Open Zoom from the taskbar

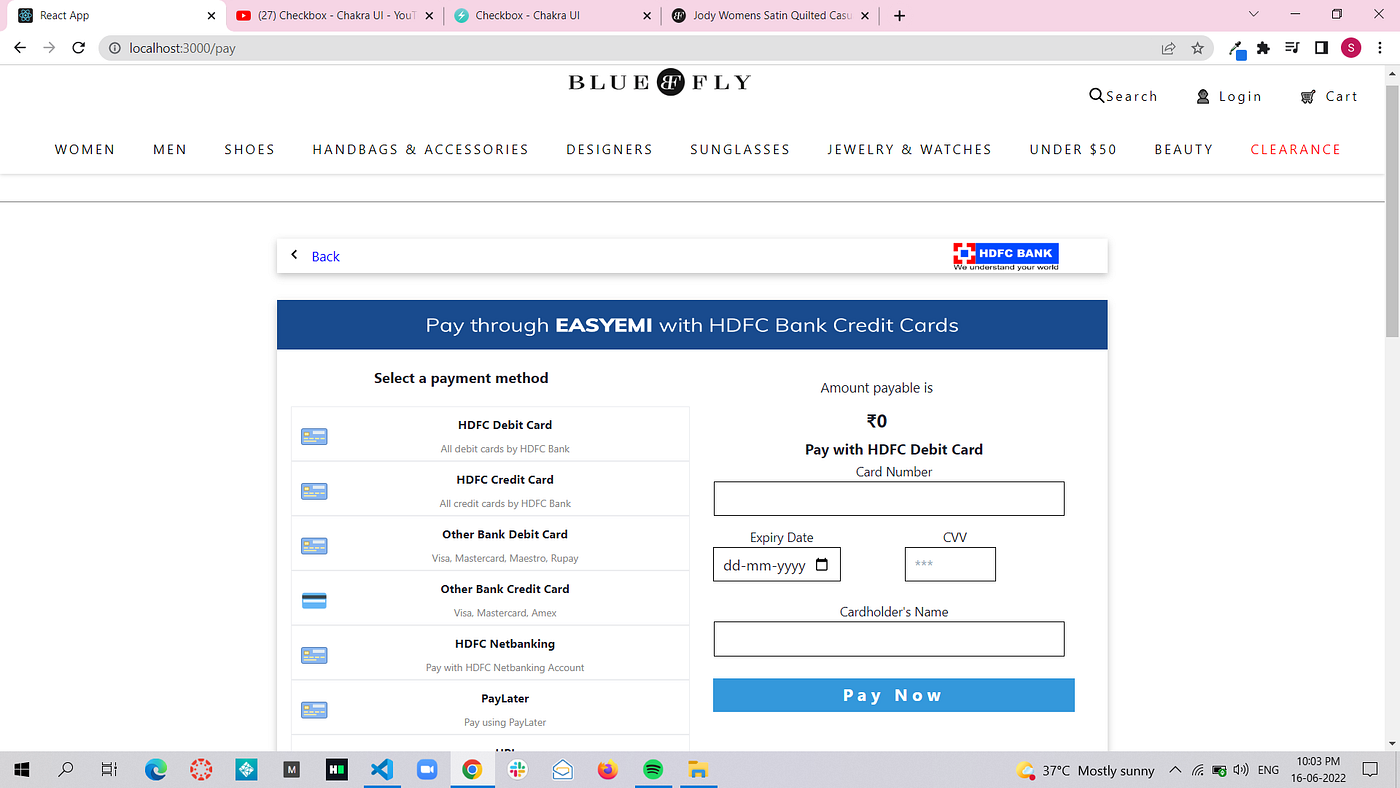(427, 770)
